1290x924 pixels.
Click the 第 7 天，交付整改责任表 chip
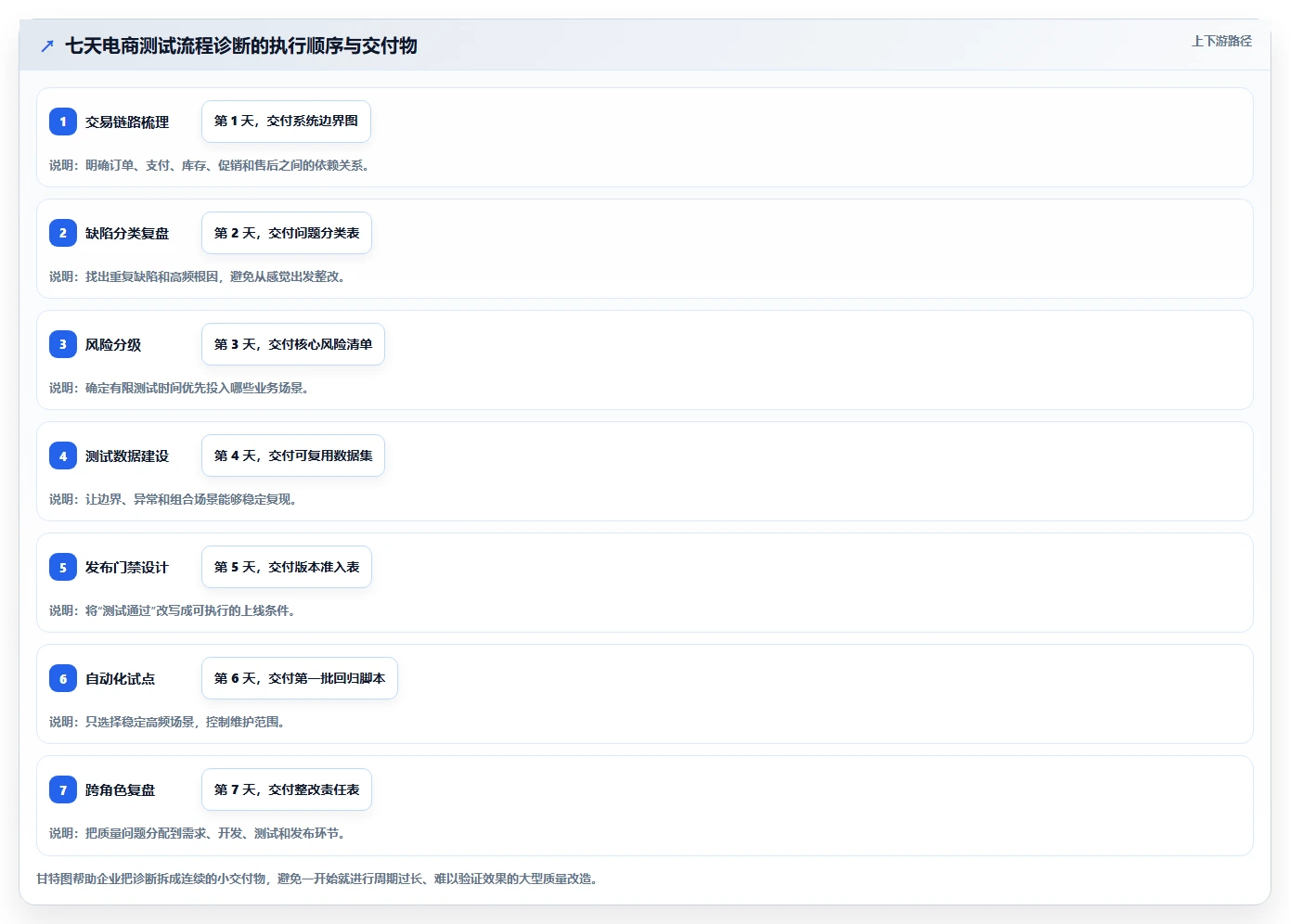(287, 789)
